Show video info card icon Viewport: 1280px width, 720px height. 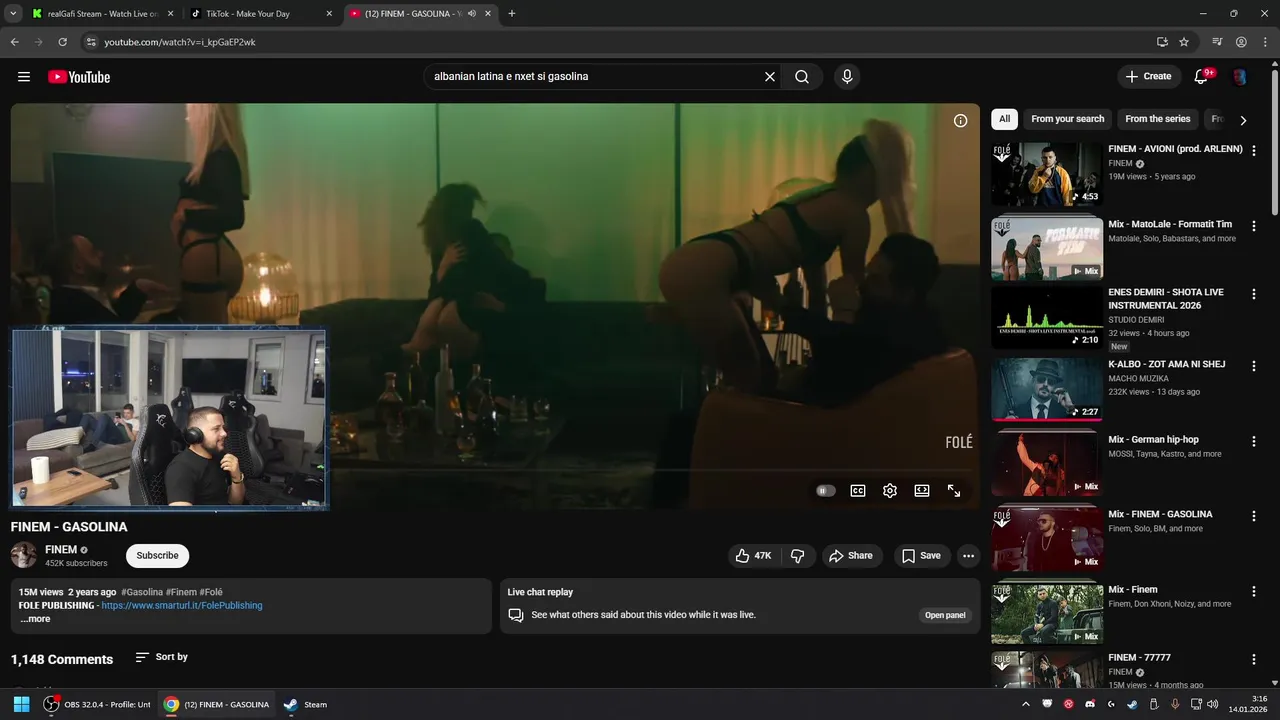(x=960, y=121)
